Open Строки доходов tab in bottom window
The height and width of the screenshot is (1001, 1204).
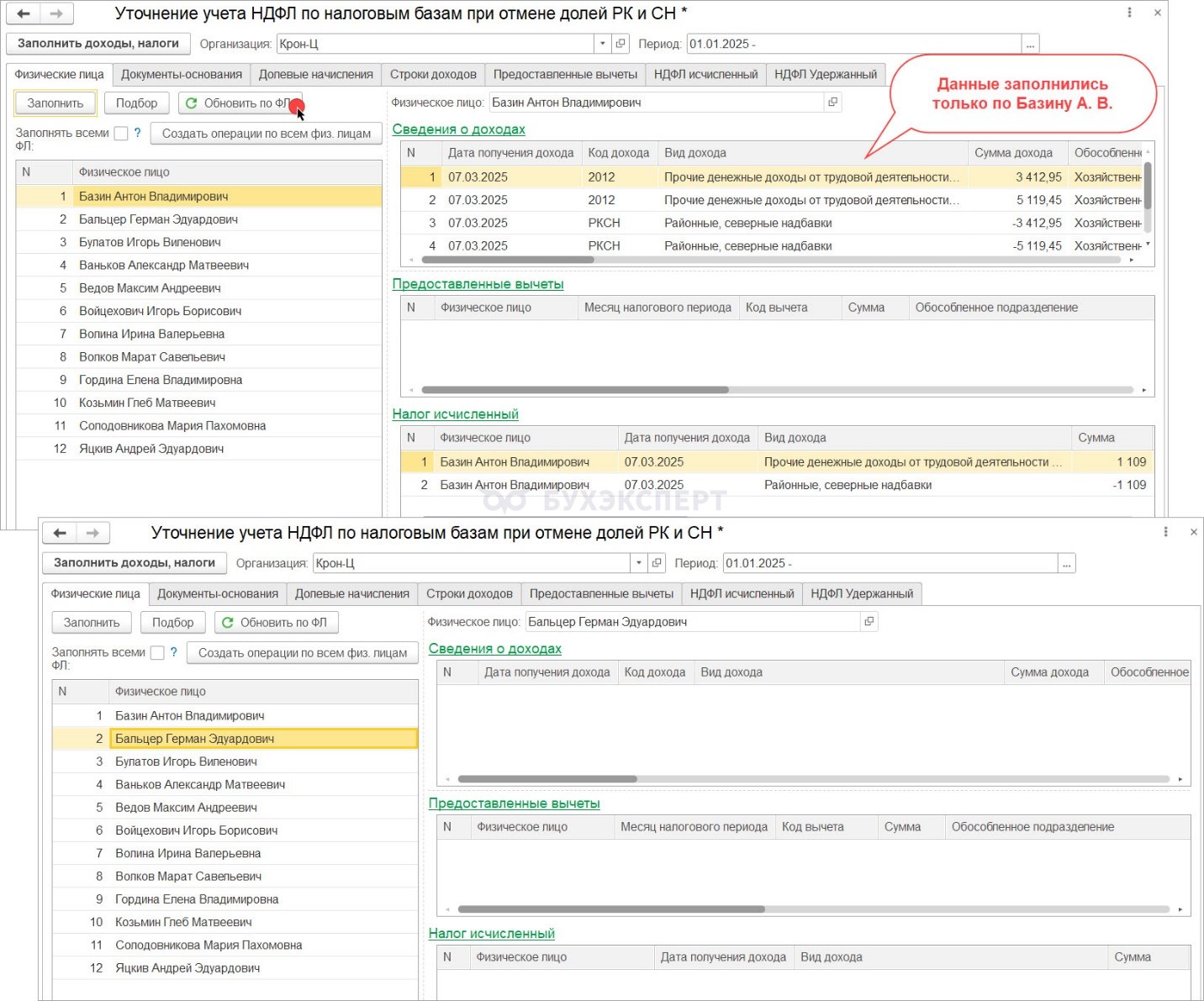(469, 593)
